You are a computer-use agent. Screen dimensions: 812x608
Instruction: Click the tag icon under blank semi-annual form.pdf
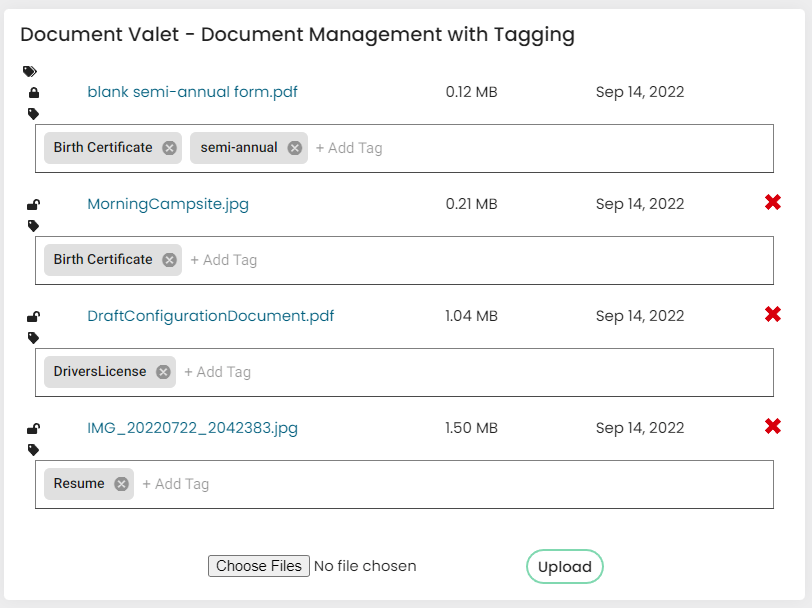click(x=34, y=114)
